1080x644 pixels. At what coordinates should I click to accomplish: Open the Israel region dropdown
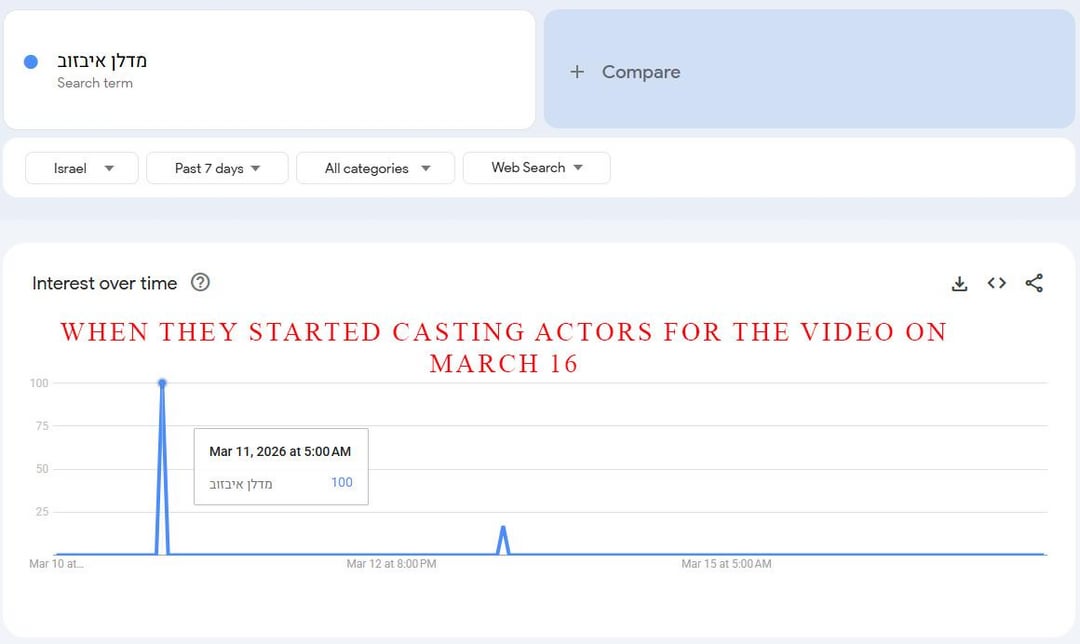pyautogui.click(x=82, y=168)
